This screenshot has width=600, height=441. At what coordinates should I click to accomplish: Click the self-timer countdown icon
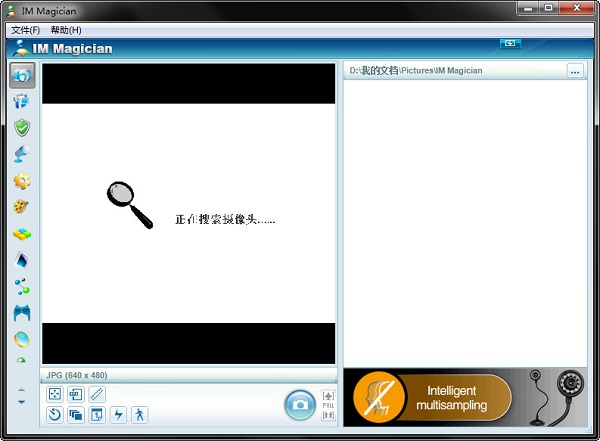tap(55, 414)
